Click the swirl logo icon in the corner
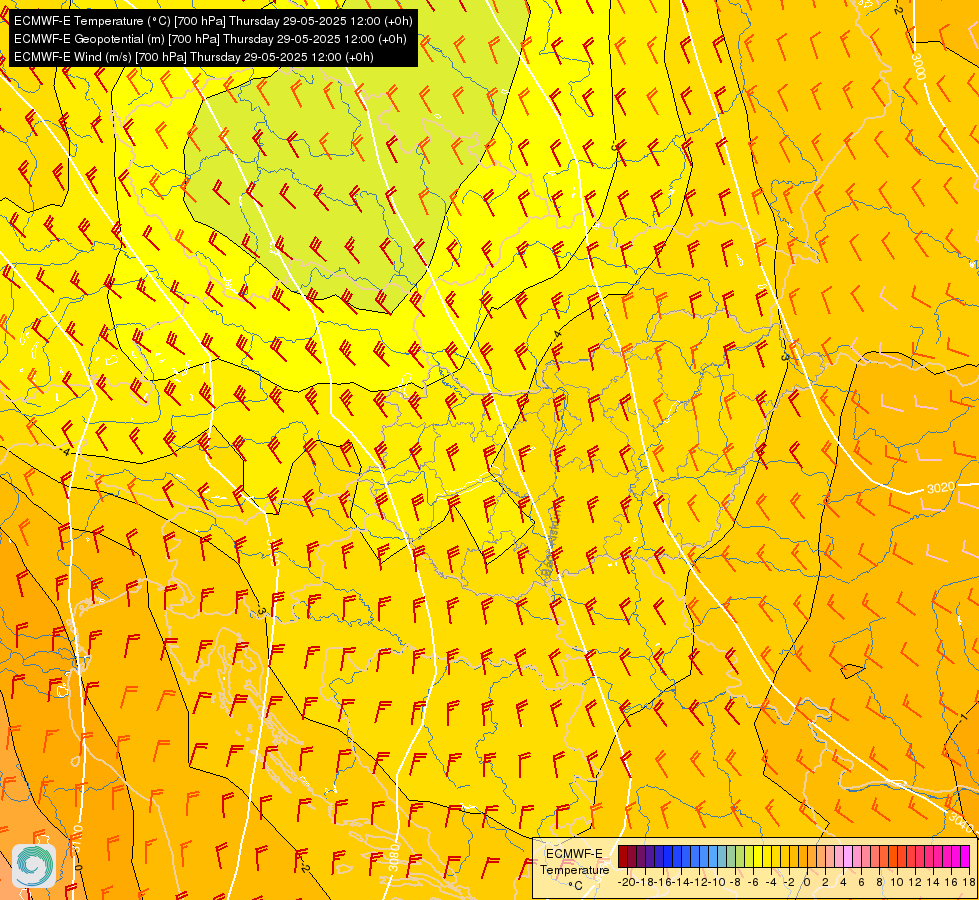Image resolution: width=979 pixels, height=900 pixels. [x=34, y=866]
